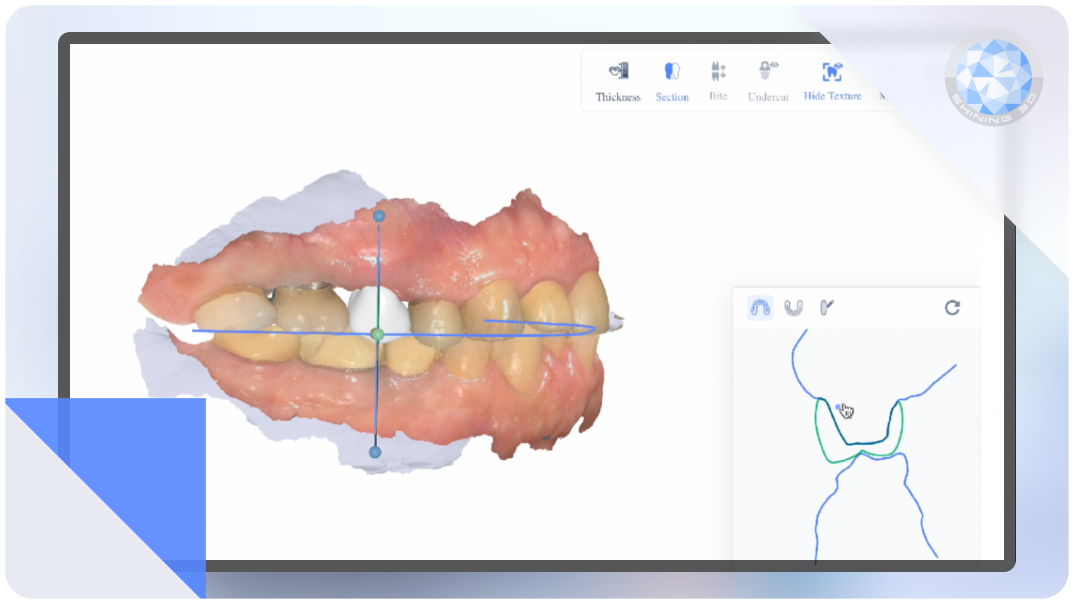Image resolution: width=1074 pixels, height=604 pixels.
Task: Open the Thickness analysis tool
Action: (617, 80)
